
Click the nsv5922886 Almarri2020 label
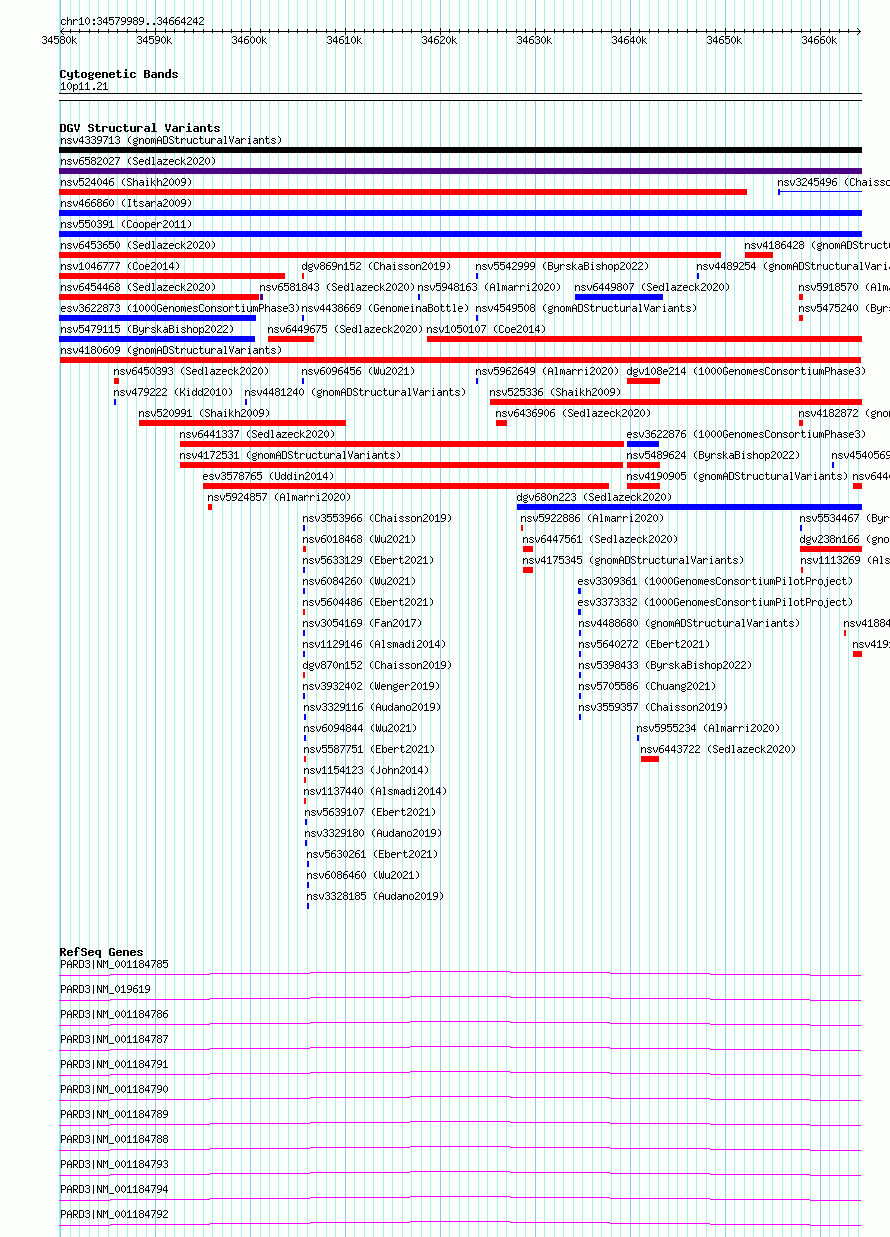pyautogui.click(x=593, y=518)
